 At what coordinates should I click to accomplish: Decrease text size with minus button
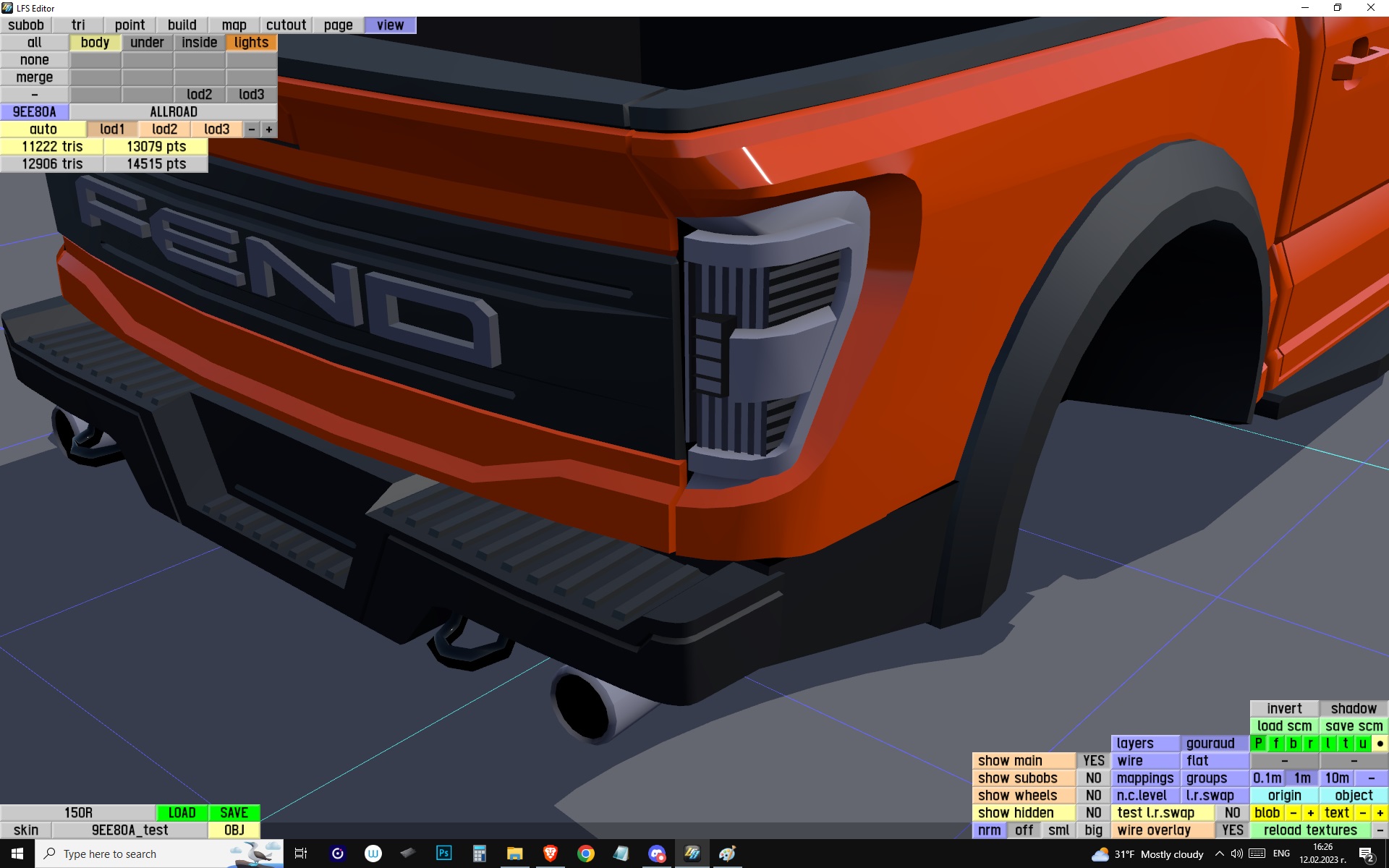tap(1363, 813)
